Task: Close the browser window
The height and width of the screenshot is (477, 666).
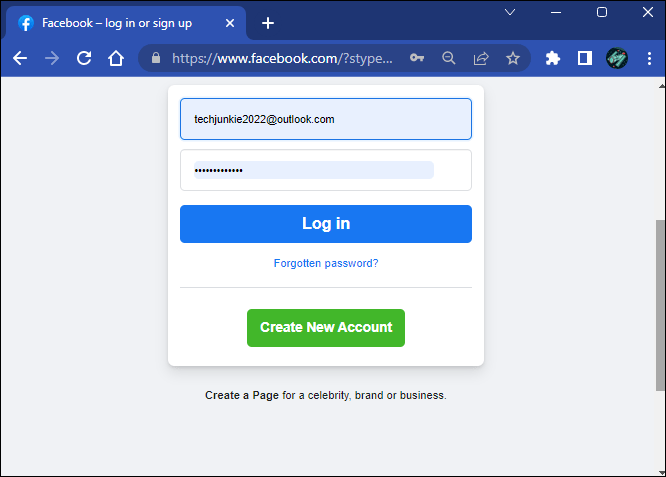Action: point(648,12)
